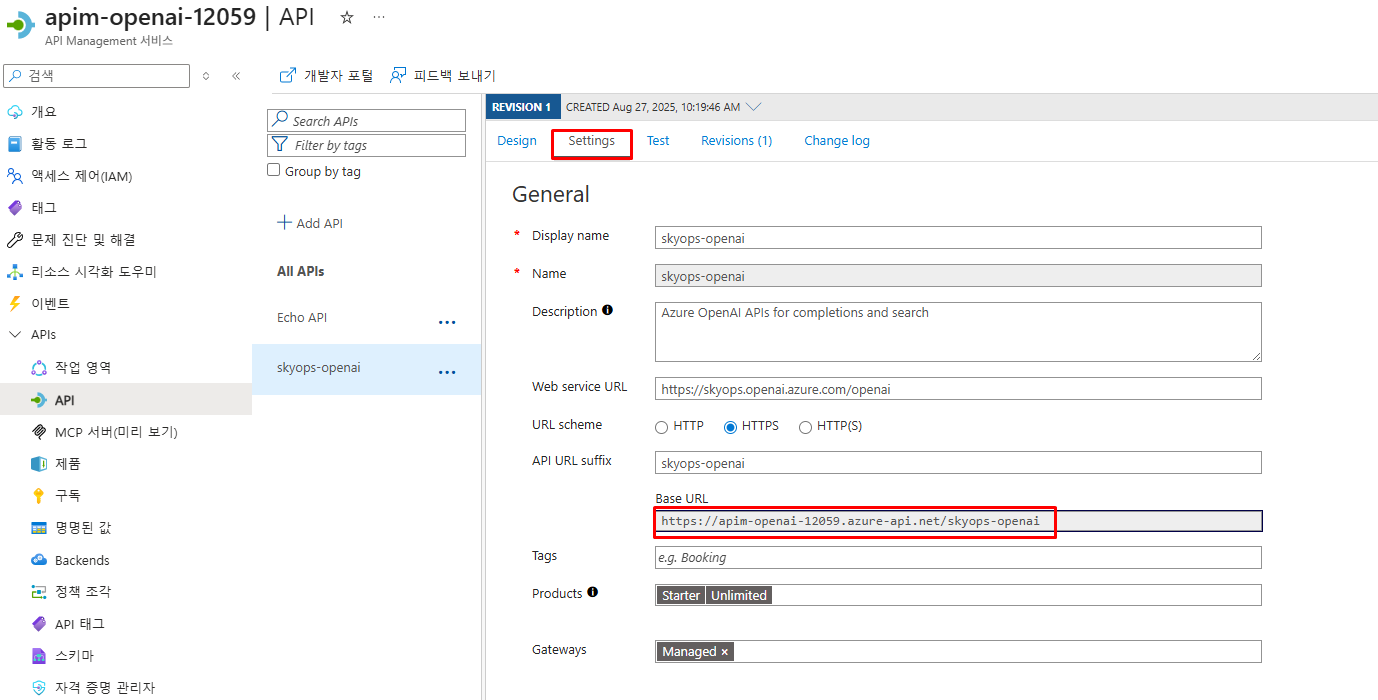This screenshot has height=700, width=1378.
Task: Select the HTTP URL scheme radio button
Action: [x=661, y=426]
